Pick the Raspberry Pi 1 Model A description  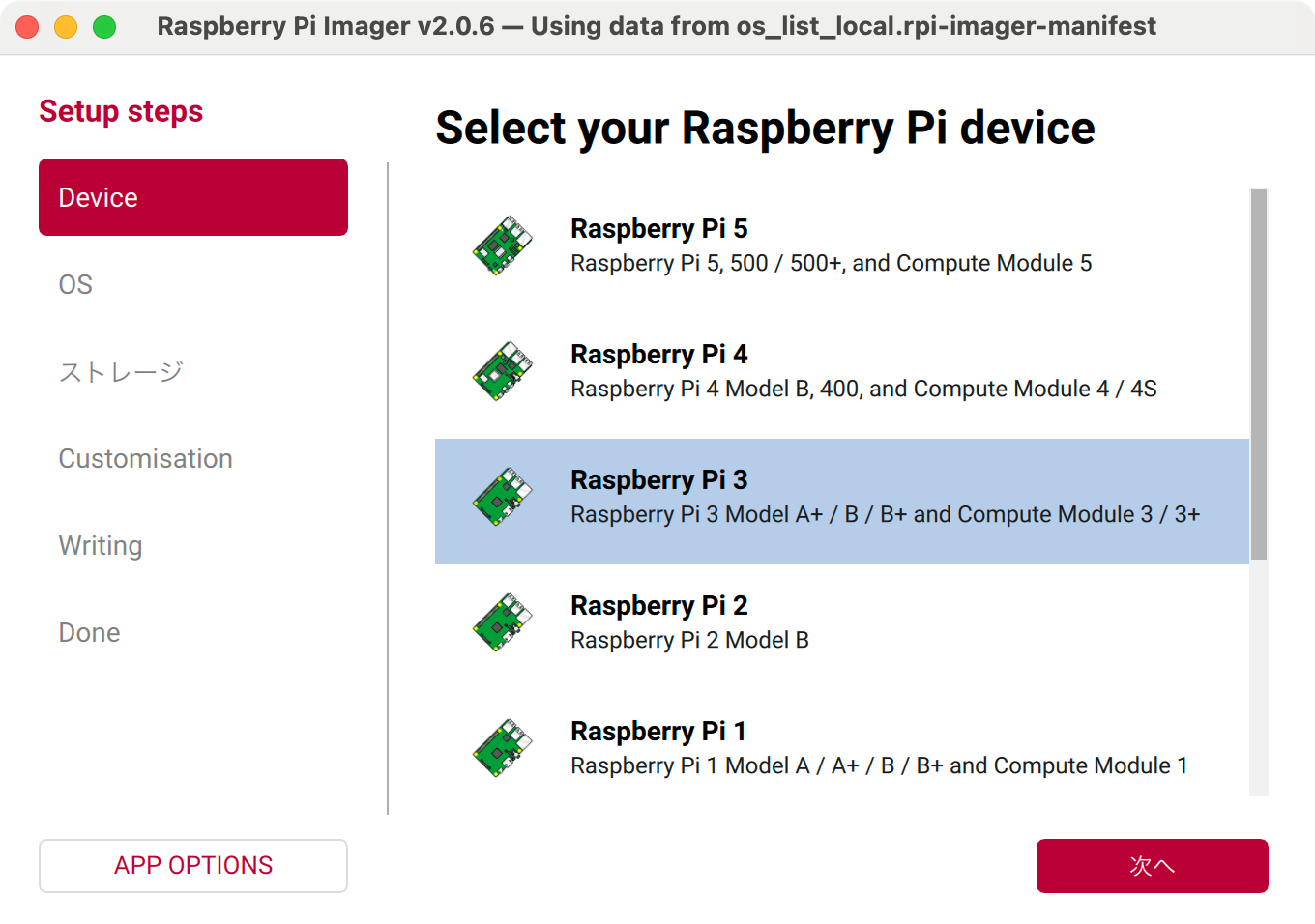(879, 765)
